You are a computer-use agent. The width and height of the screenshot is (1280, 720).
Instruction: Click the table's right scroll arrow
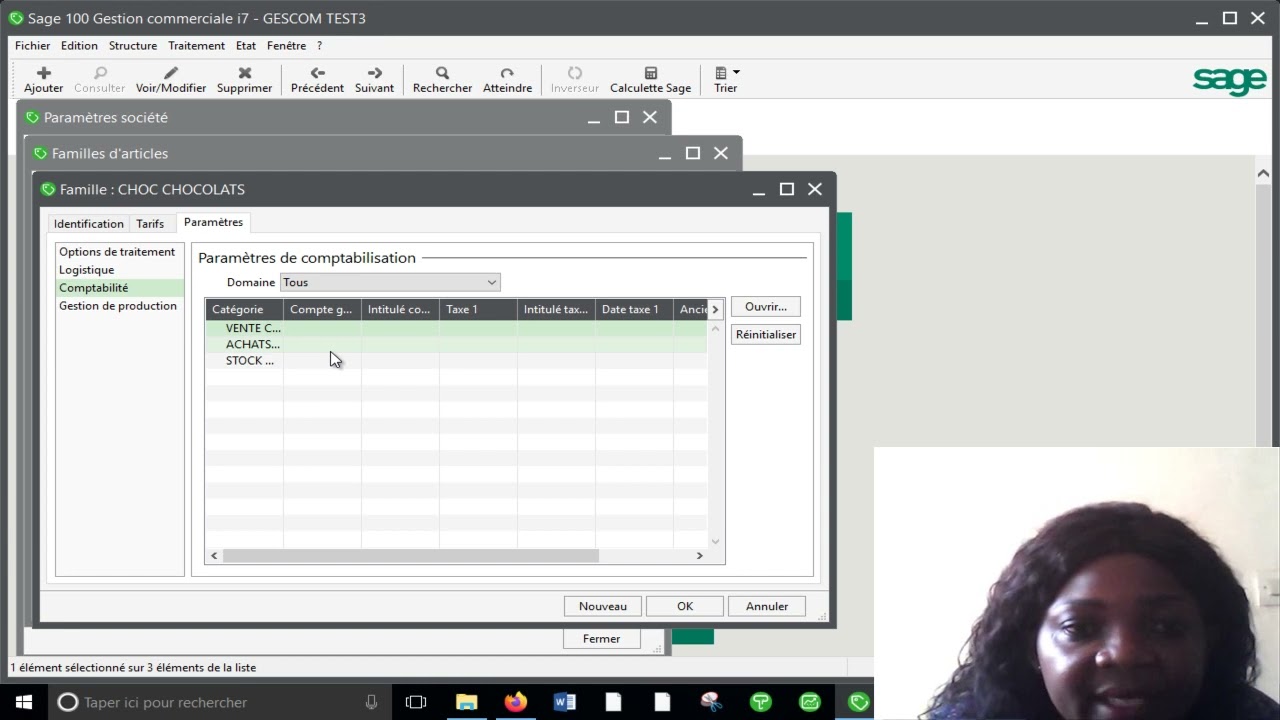point(700,556)
